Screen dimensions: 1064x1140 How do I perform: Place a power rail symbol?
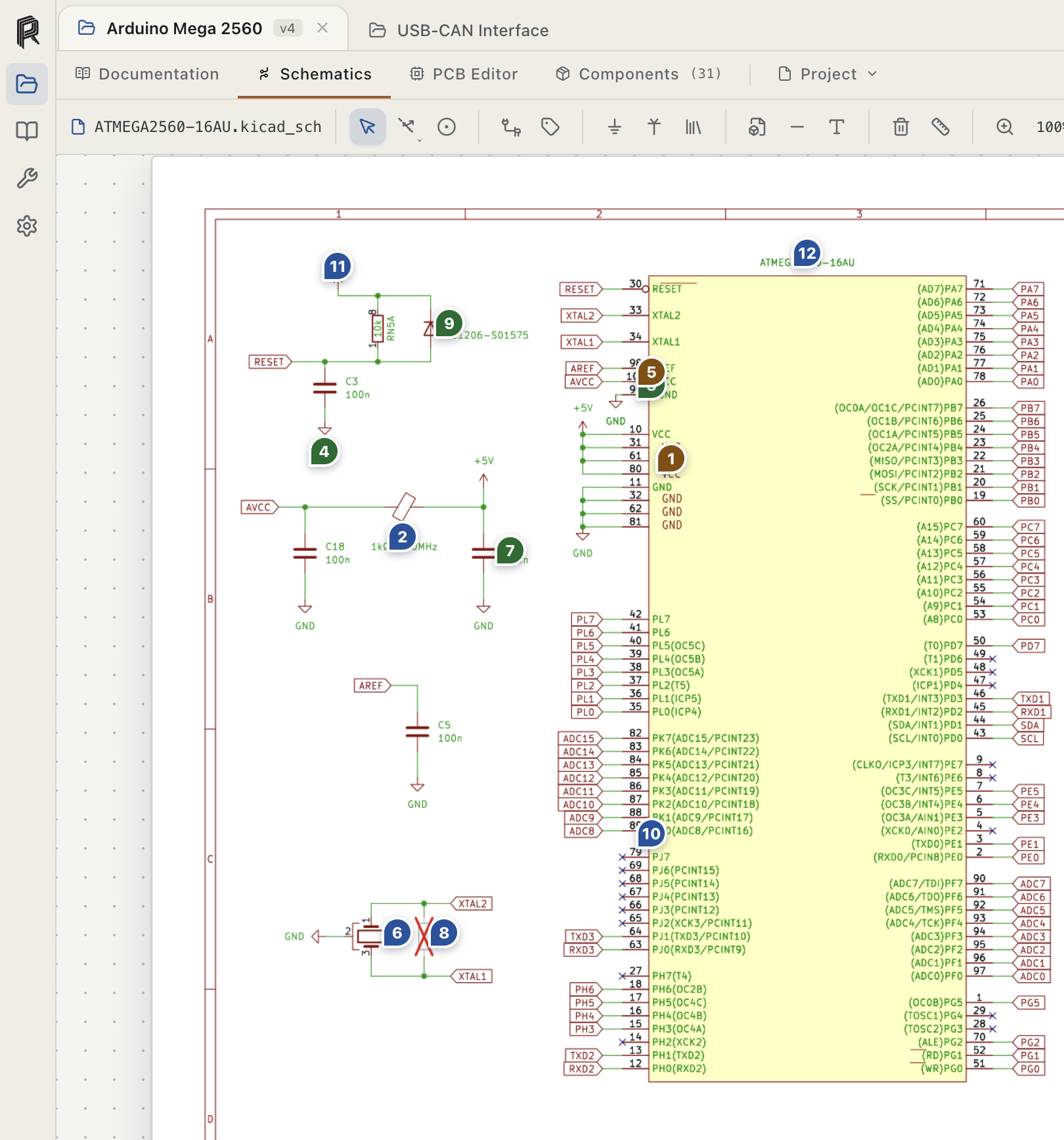tap(654, 127)
